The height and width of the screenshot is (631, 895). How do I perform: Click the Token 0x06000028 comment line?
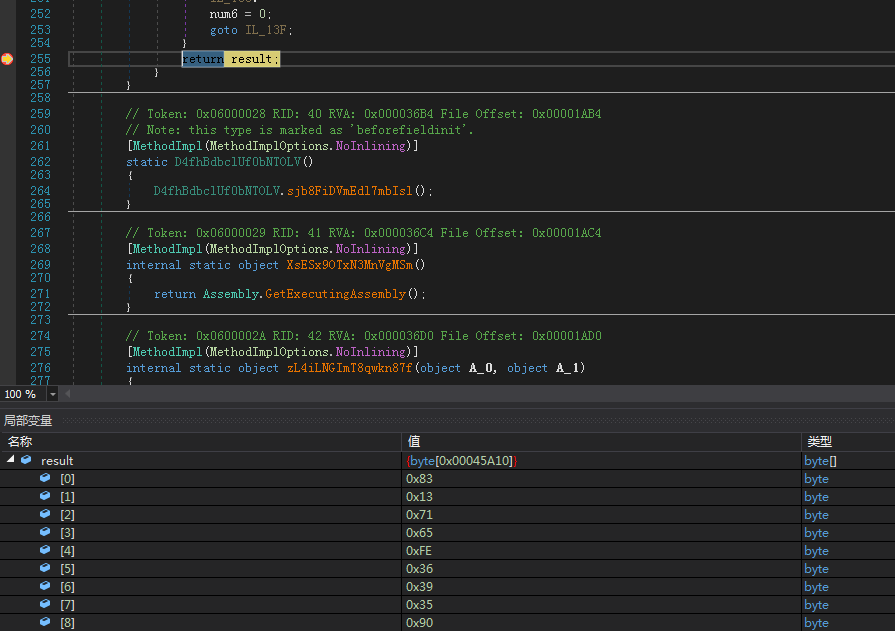(363, 114)
